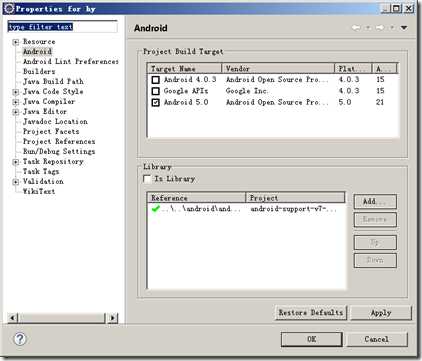422x361 pixels.
Task: Click the Add... library button
Action: [x=375, y=202]
